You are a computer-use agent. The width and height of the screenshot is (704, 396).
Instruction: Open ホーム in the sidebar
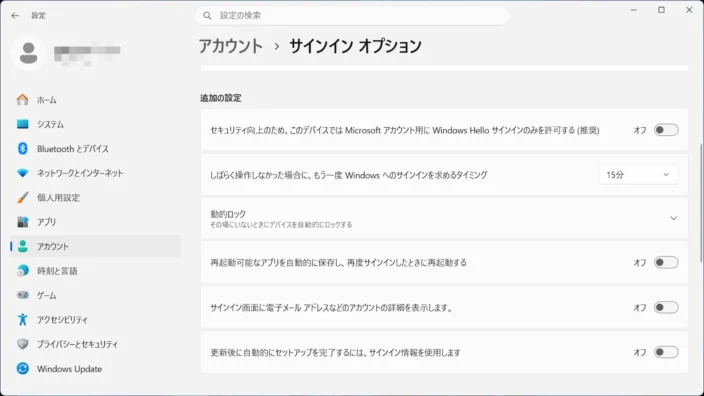(x=95, y=100)
